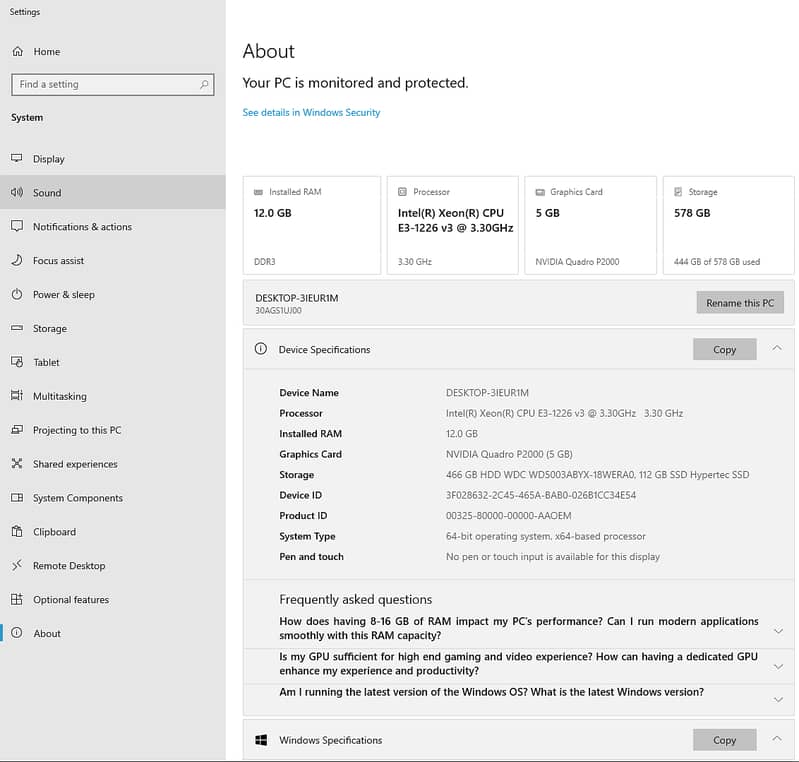The image size is (799, 762).
Task: Click the Display monitor icon
Action: [17, 159]
